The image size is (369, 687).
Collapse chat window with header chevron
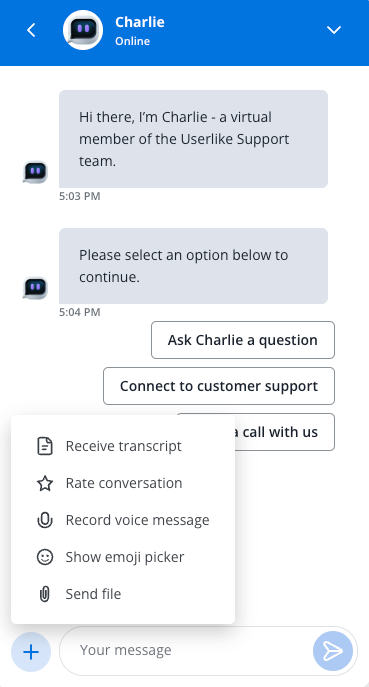(x=334, y=30)
